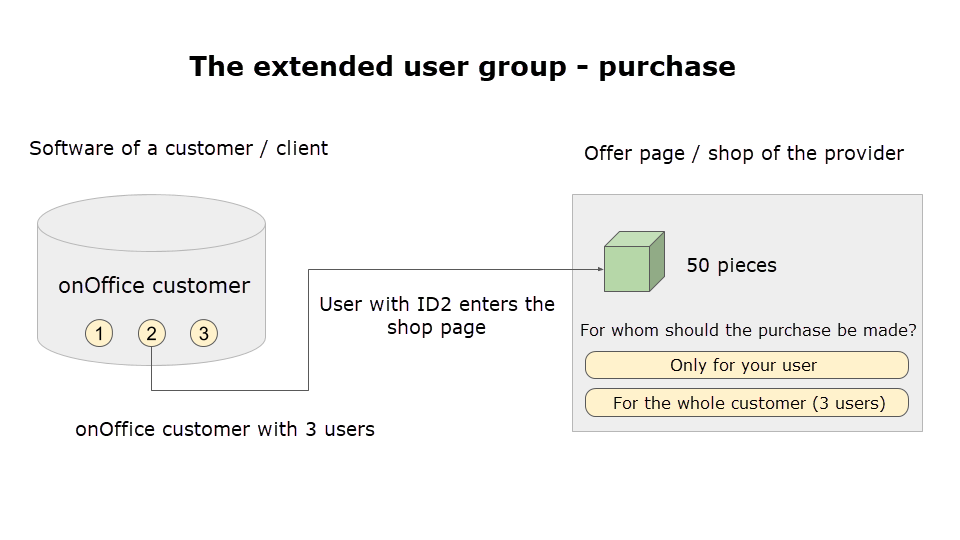Click the horizontal connector line leading into the cube
The height and width of the screenshot is (540, 960).
pyautogui.click(x=450, y=269)
